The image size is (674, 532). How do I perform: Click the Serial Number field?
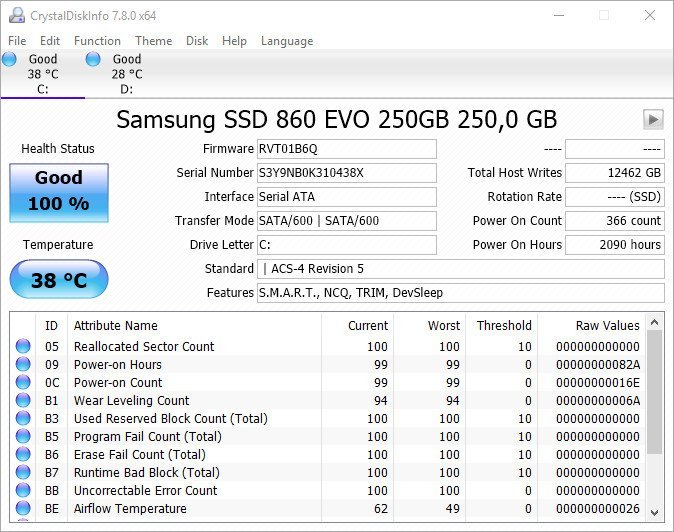[346, 173]
